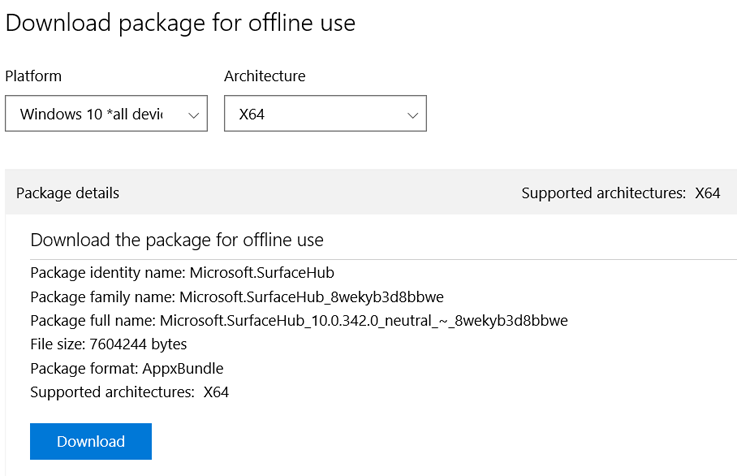
Task: Click the Package identity name line
Action: coord(182,272)
